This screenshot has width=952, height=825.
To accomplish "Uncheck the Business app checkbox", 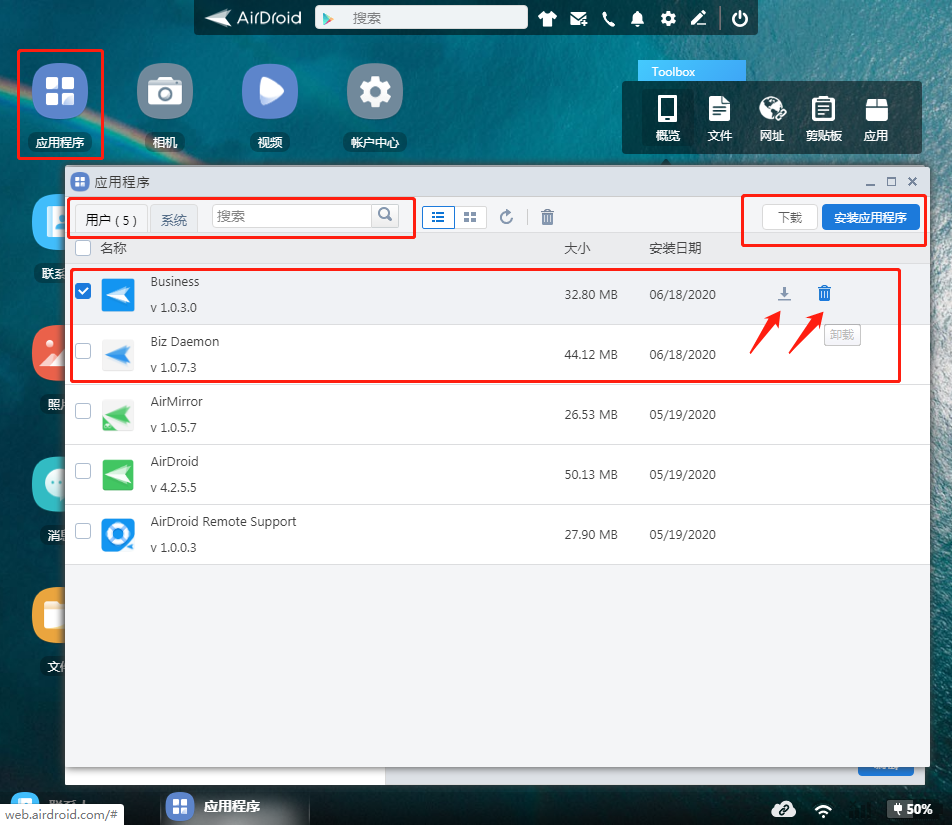I will point(83,291).
